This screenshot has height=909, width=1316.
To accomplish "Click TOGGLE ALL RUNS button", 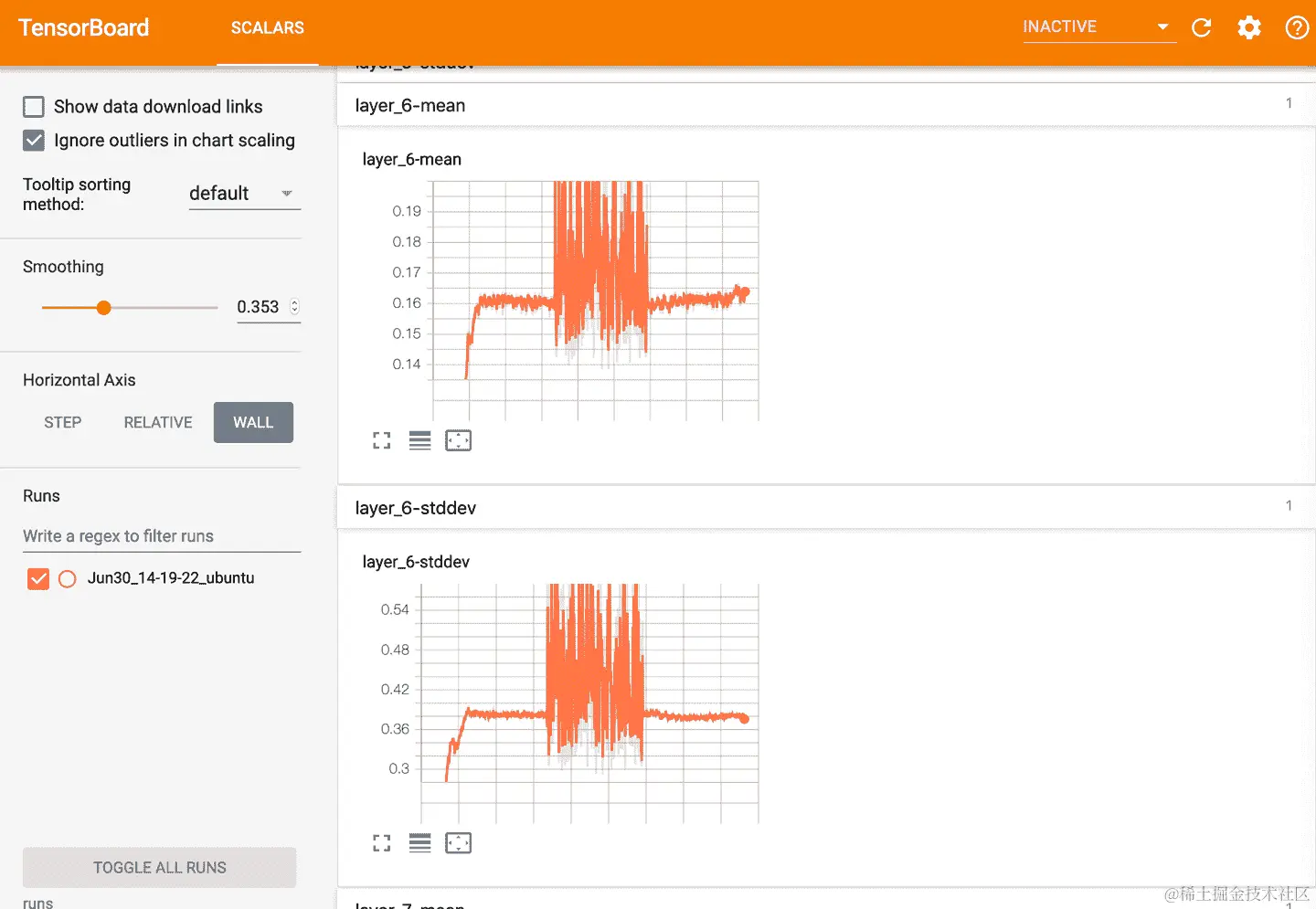I will pyautogui.click(x=159, y=867).
